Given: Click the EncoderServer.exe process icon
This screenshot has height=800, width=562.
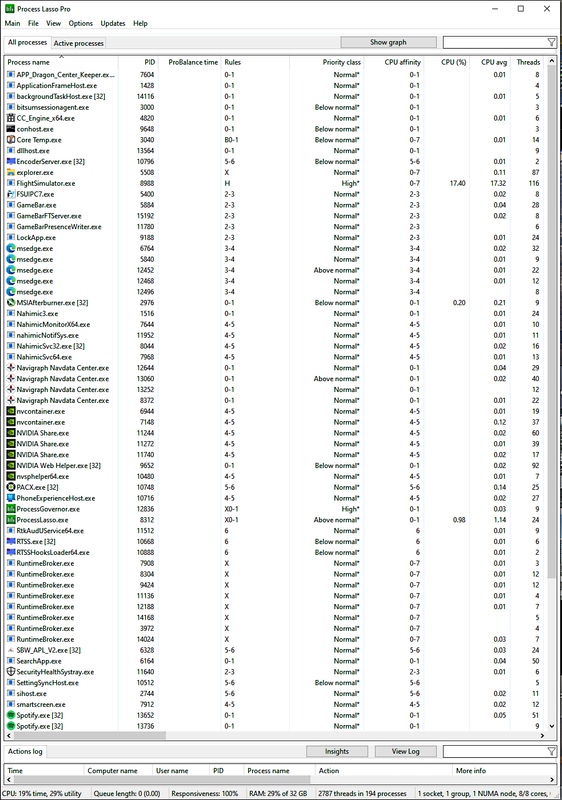Looking at the screenshot, I should 11,161.
